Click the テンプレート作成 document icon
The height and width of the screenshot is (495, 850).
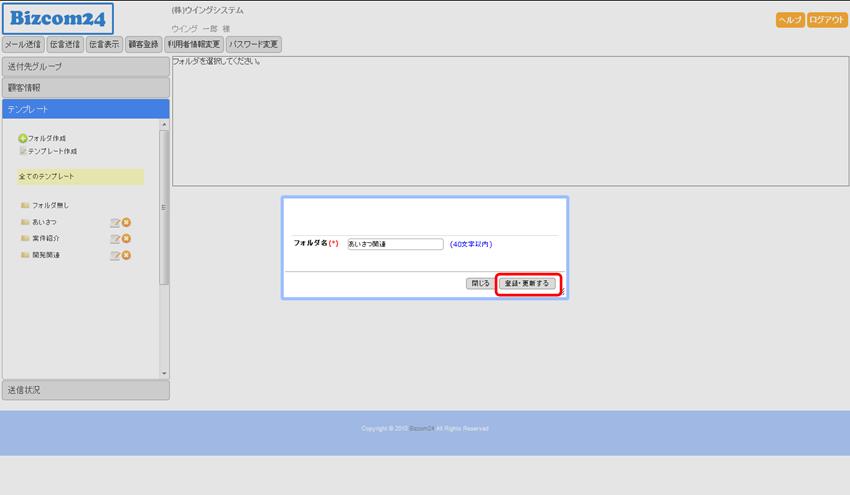pyautogui.click(x=22, y=151)
